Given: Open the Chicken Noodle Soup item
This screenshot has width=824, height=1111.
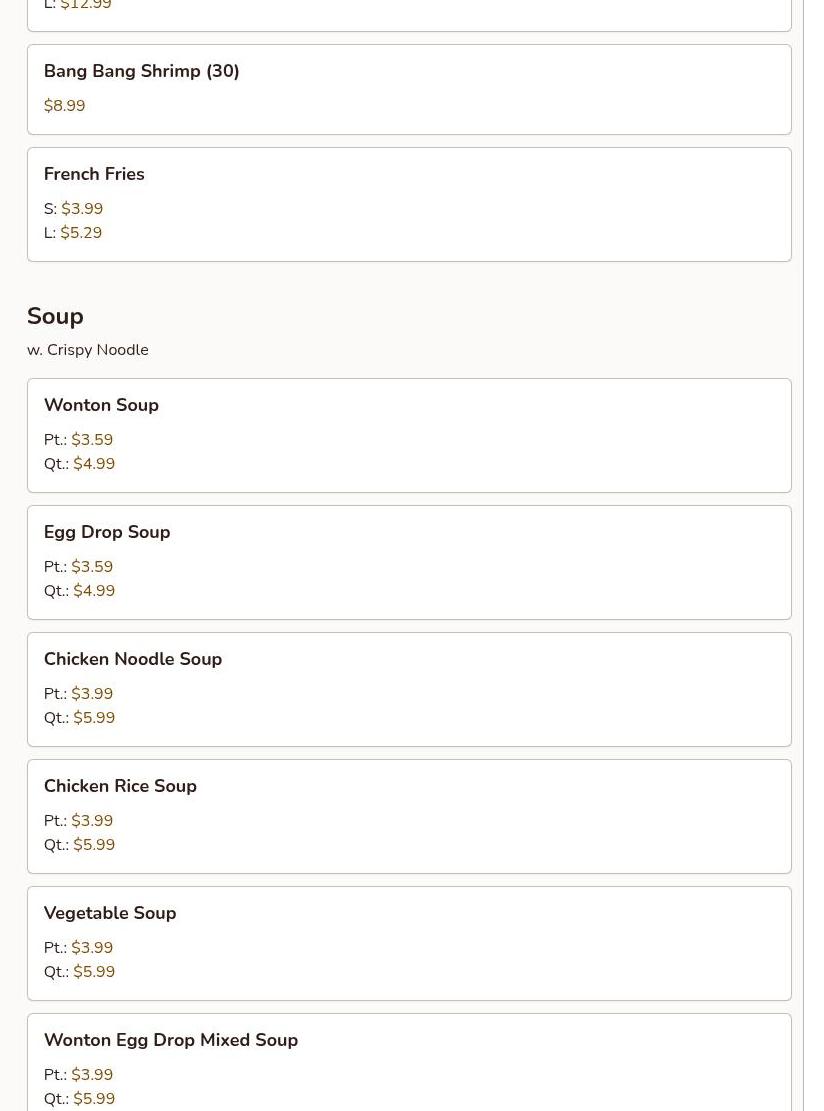Looking at the screenshot, I should [x=133, y=659].
